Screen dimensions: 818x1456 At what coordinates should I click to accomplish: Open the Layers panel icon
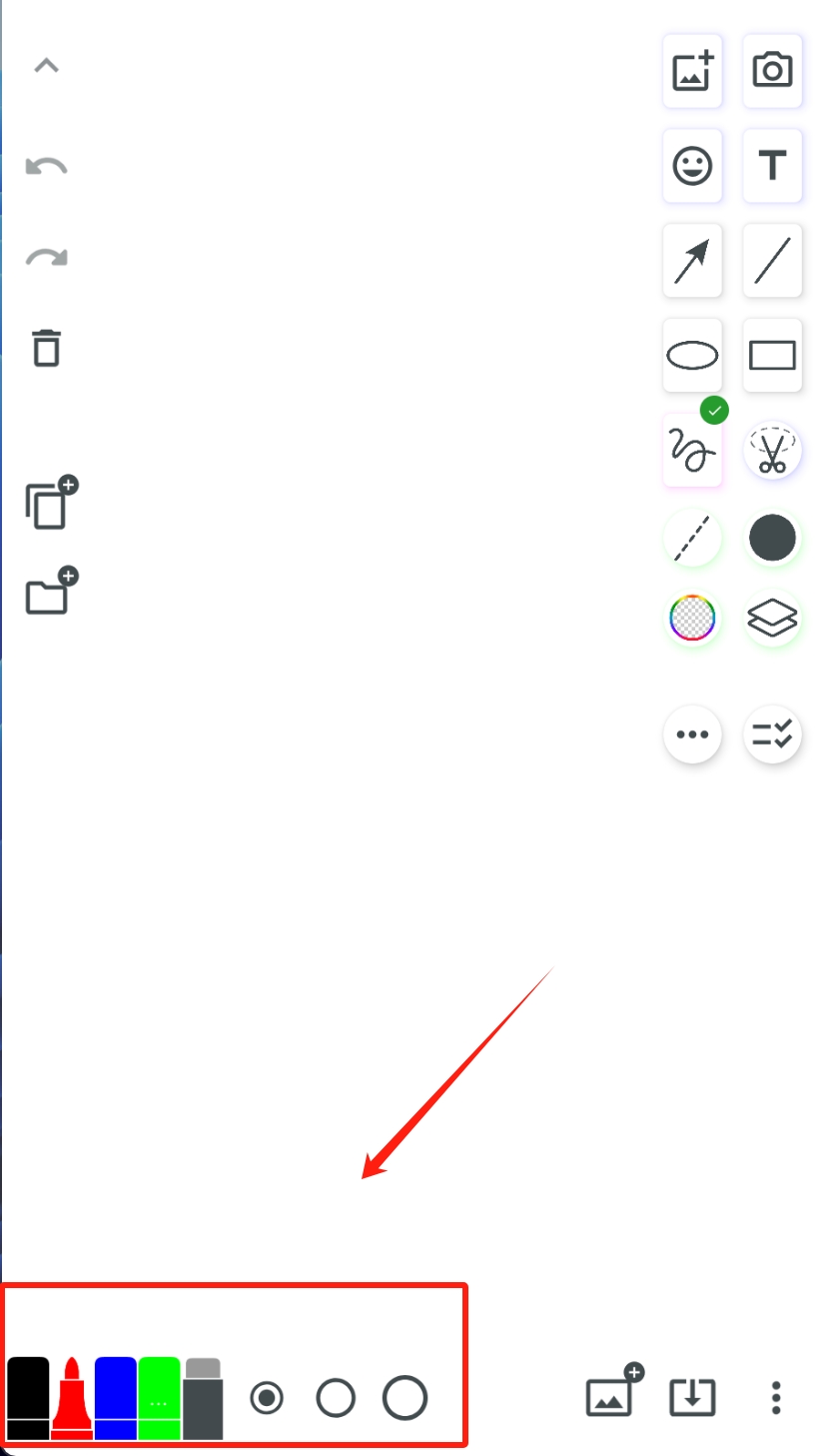tap(772, 620)
